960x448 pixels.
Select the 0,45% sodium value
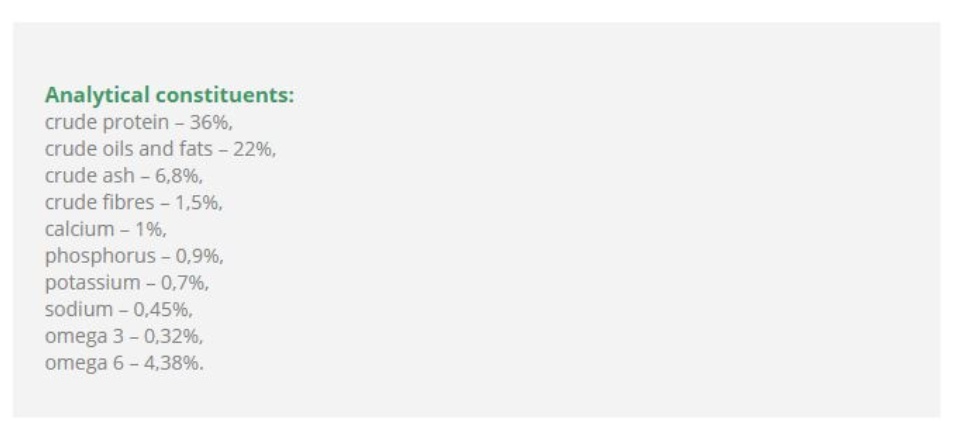161,309
